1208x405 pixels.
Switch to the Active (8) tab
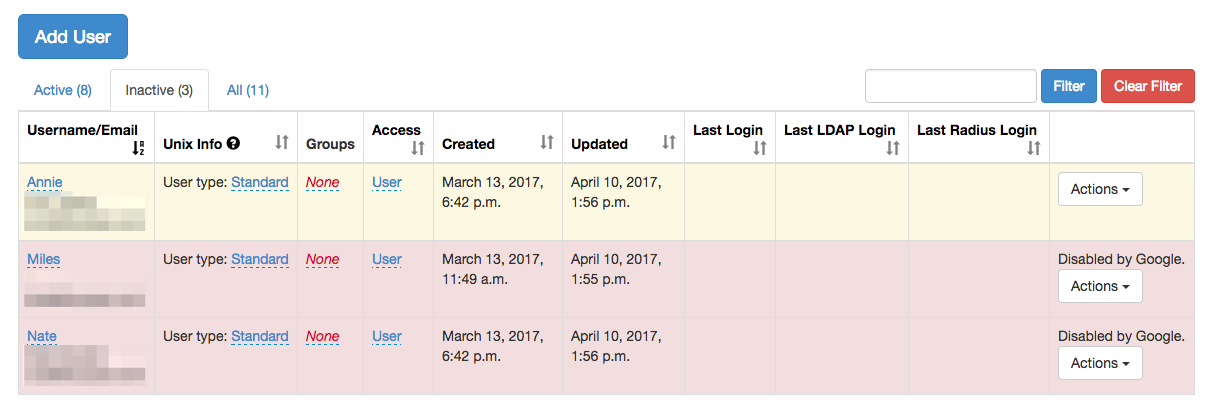coord(63,90)
